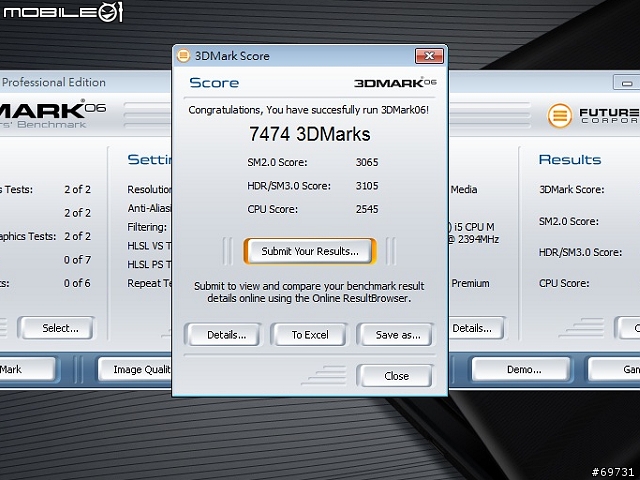This screenshot has height=480, width=640.
Task: Click the Demo... button in main window
Action: [x=521, y=369]
